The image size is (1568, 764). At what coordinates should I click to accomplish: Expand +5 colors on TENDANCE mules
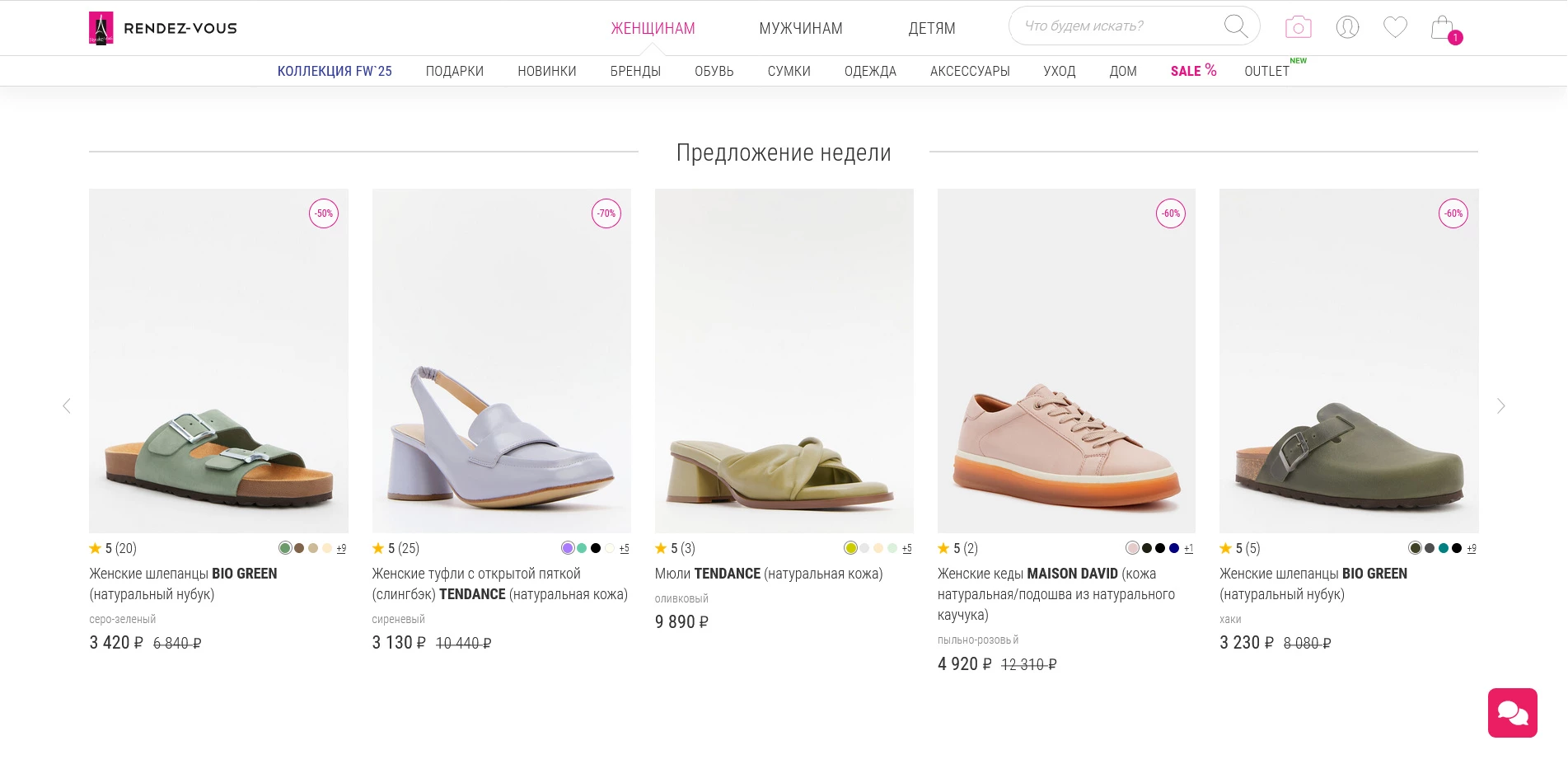(906, 548)
